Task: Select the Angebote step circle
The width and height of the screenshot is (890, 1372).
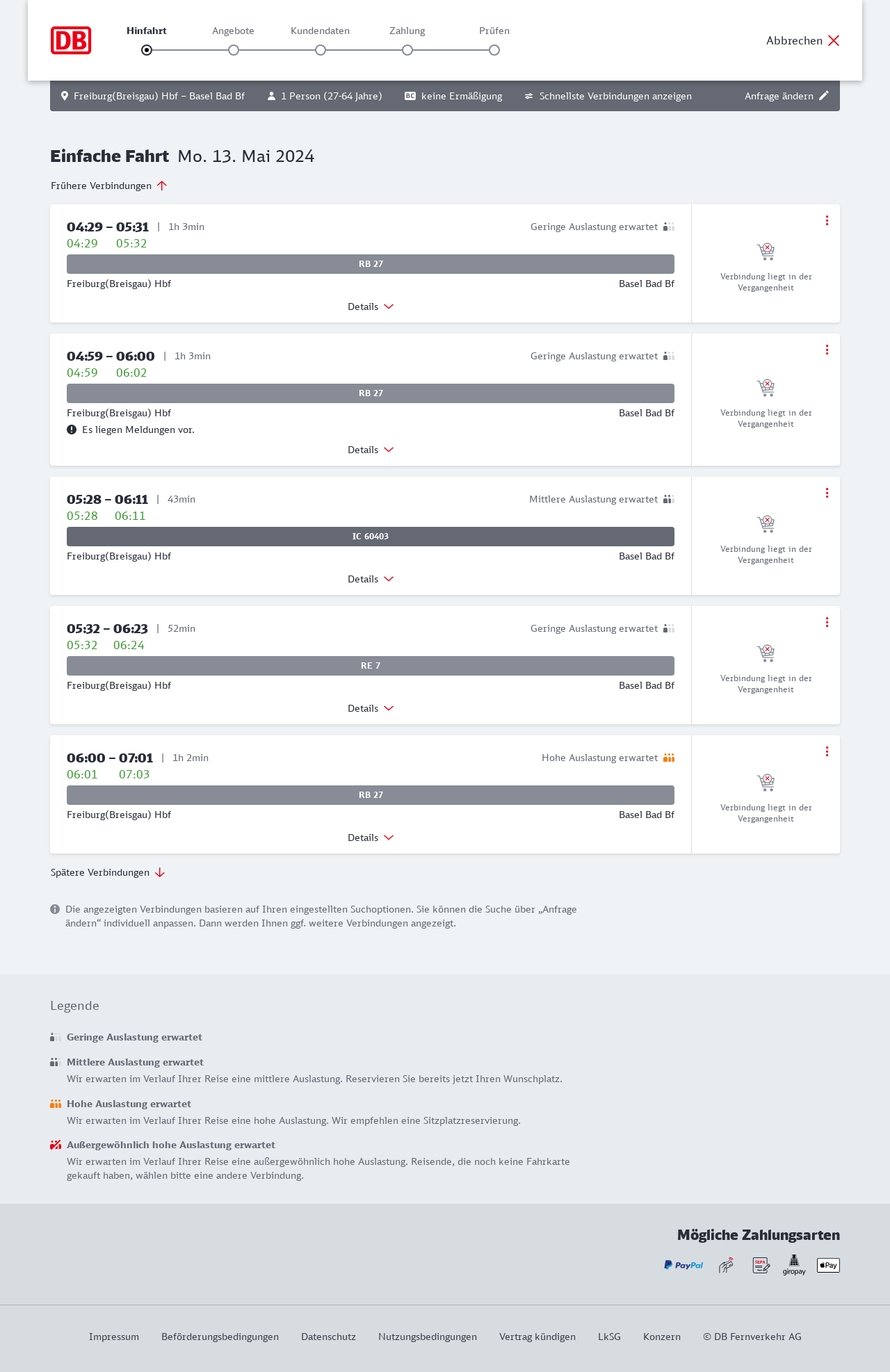Action: coord(234,50)
